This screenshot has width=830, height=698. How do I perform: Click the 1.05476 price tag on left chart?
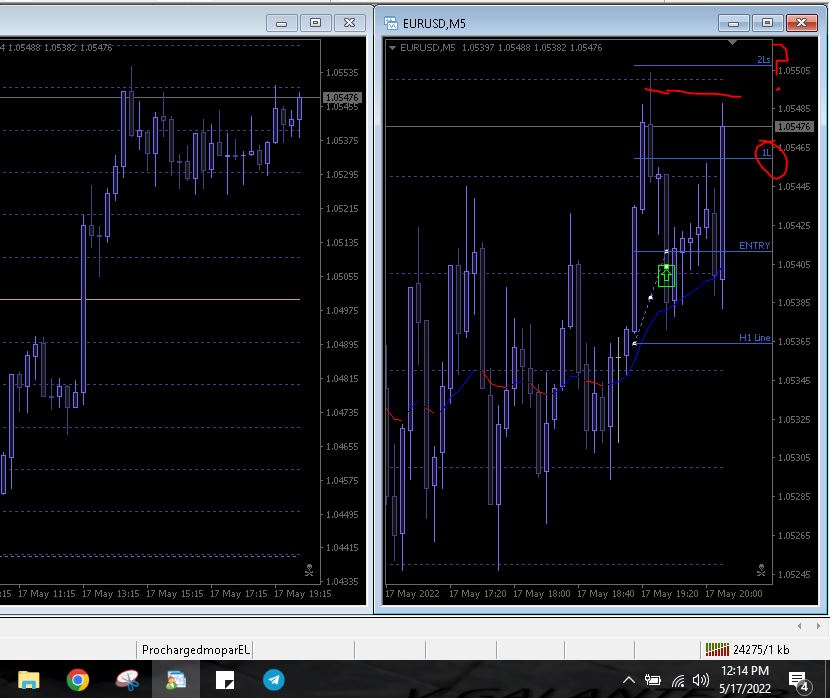[x=342, y=97]
